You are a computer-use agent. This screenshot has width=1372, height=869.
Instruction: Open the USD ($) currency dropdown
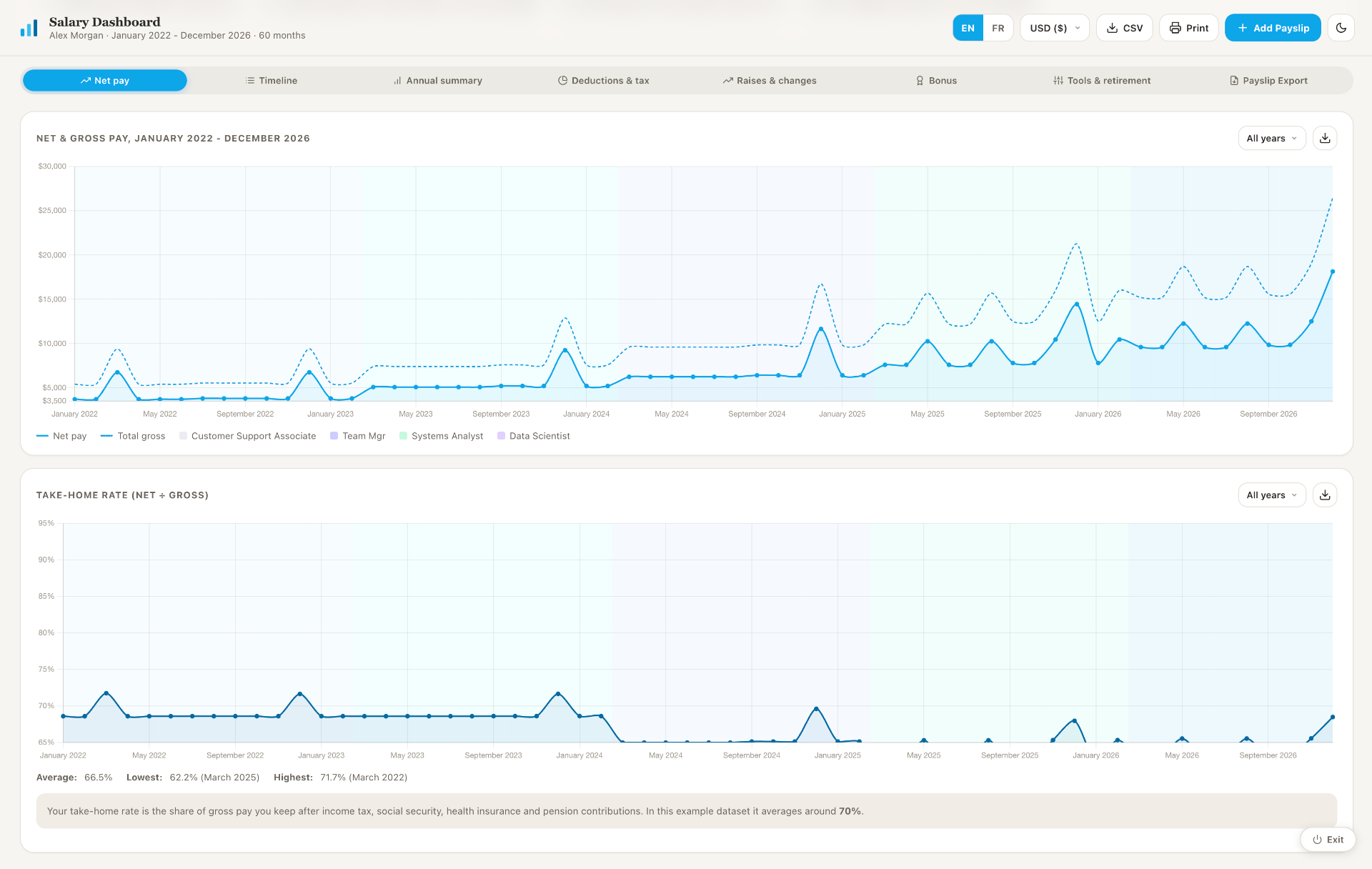point(1055,28)
